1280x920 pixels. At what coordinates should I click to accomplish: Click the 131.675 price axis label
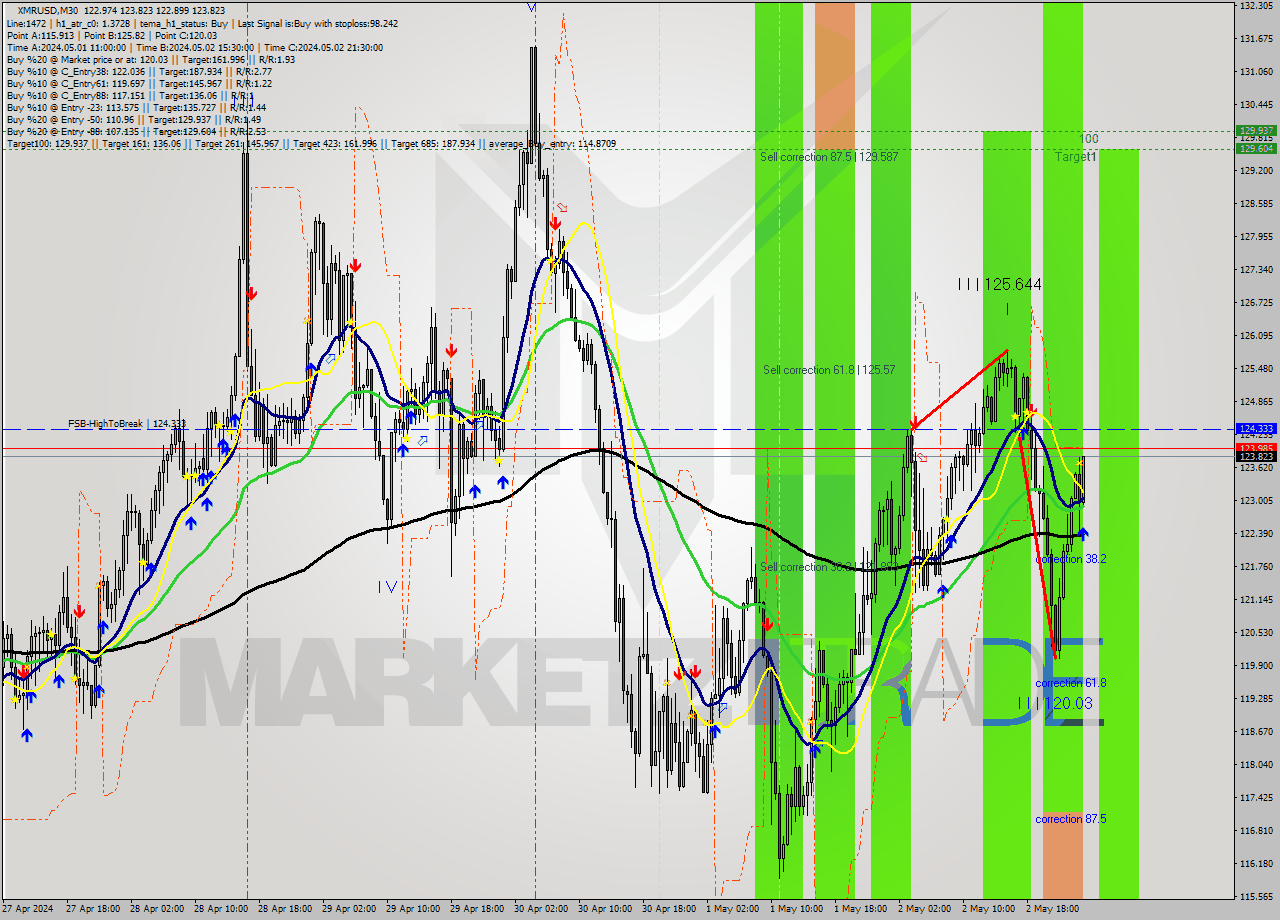pyautogui.click(x=1256, y=39)
